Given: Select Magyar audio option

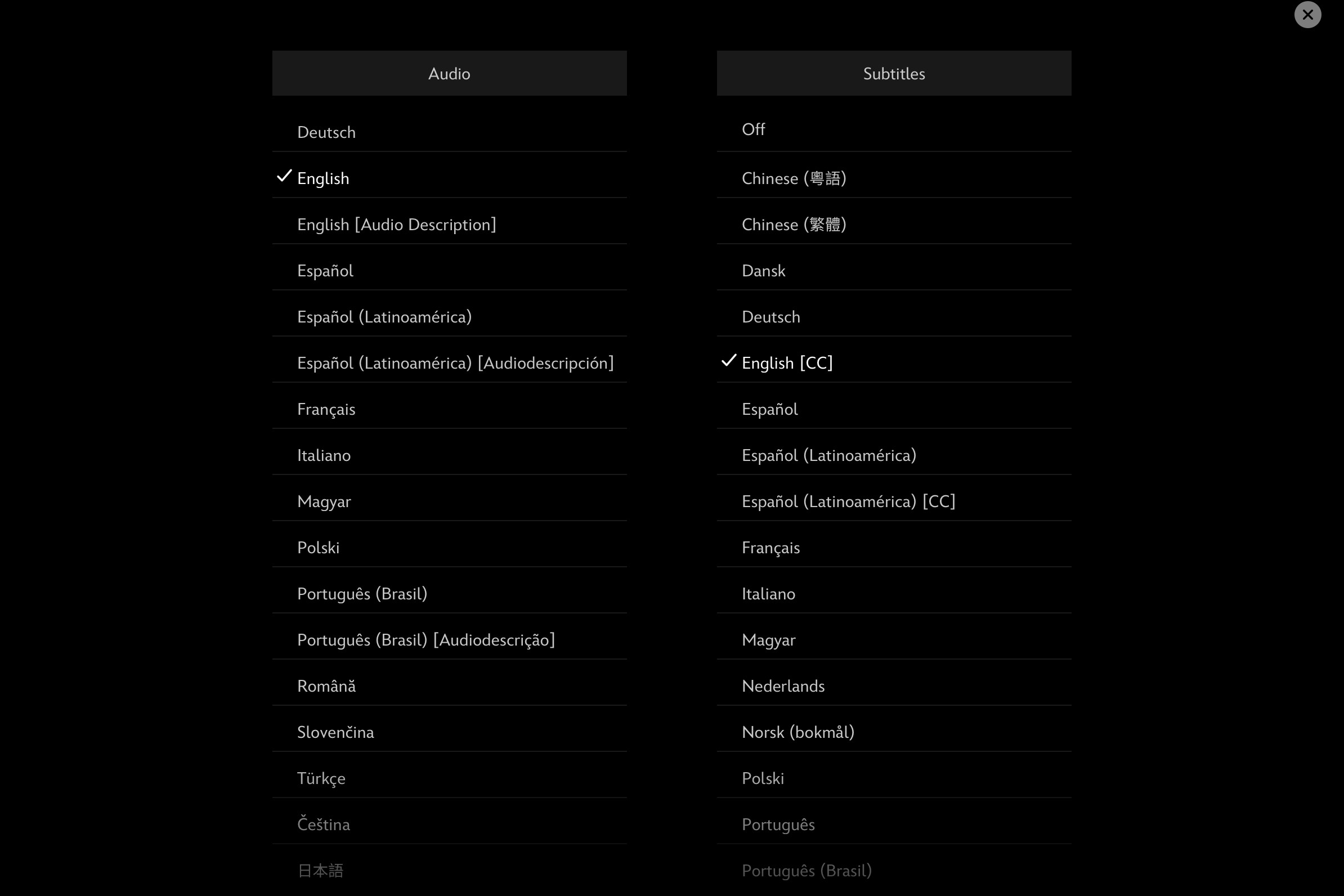Looking at the screenshot, I should point(324,501).
